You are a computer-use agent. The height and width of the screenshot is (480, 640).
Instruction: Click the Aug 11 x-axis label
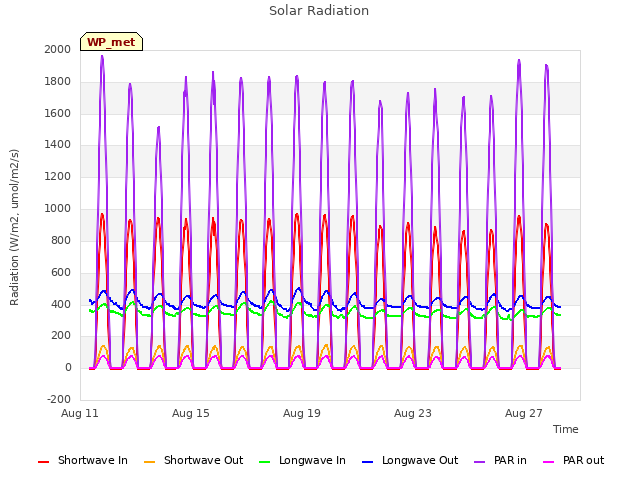tap(80, 413)
